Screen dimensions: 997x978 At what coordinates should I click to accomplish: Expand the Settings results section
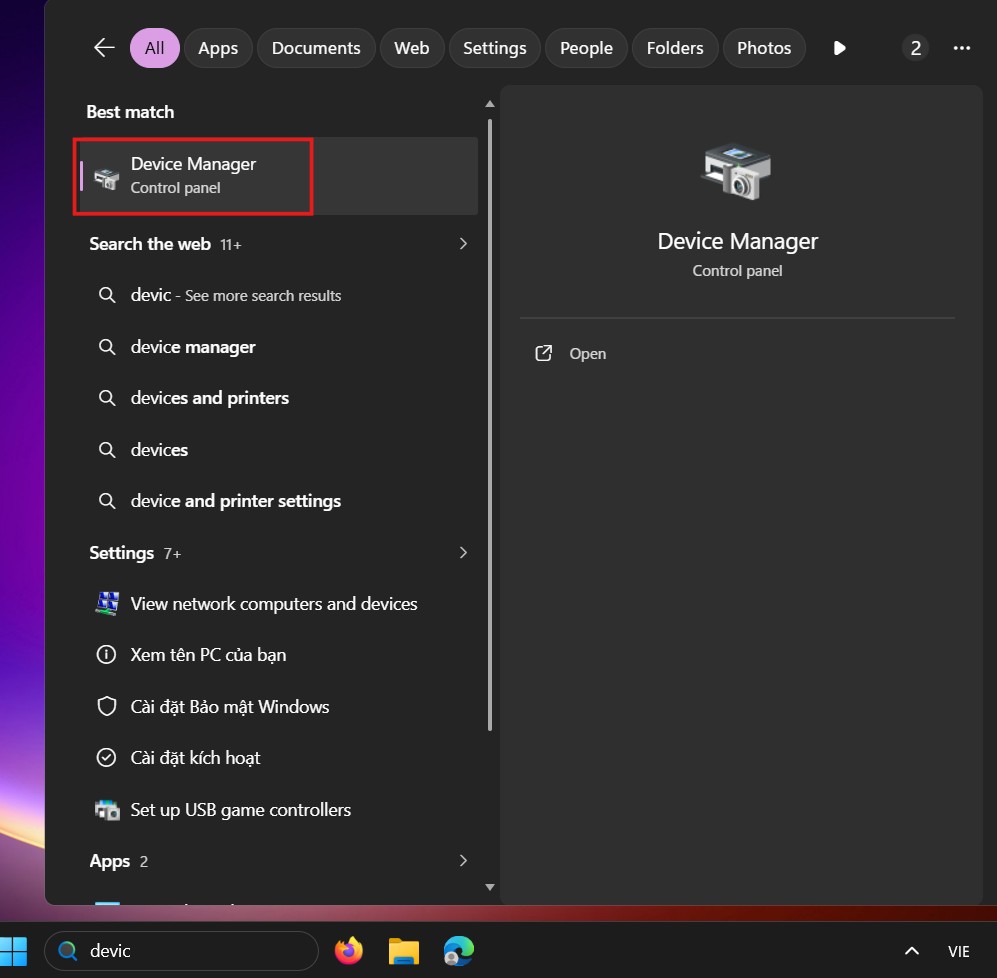(x=462, y=553)
